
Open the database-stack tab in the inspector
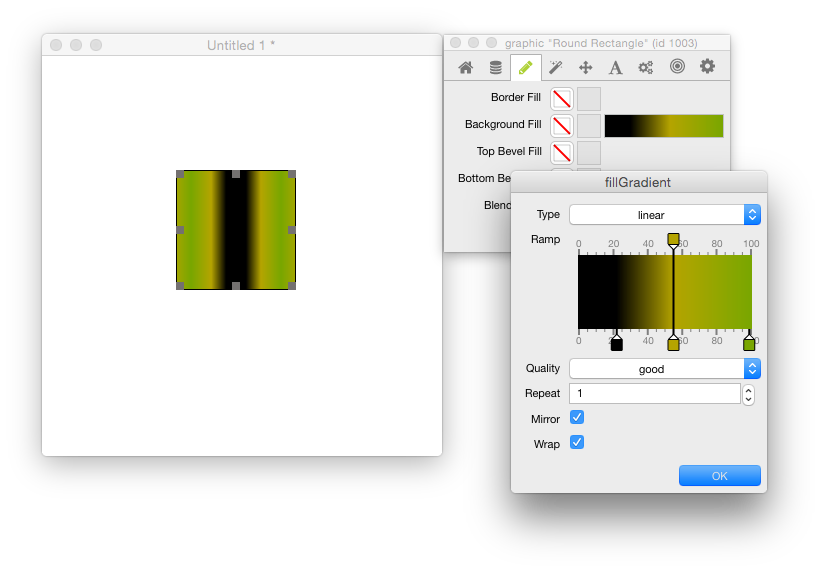[x=495, y=67]
